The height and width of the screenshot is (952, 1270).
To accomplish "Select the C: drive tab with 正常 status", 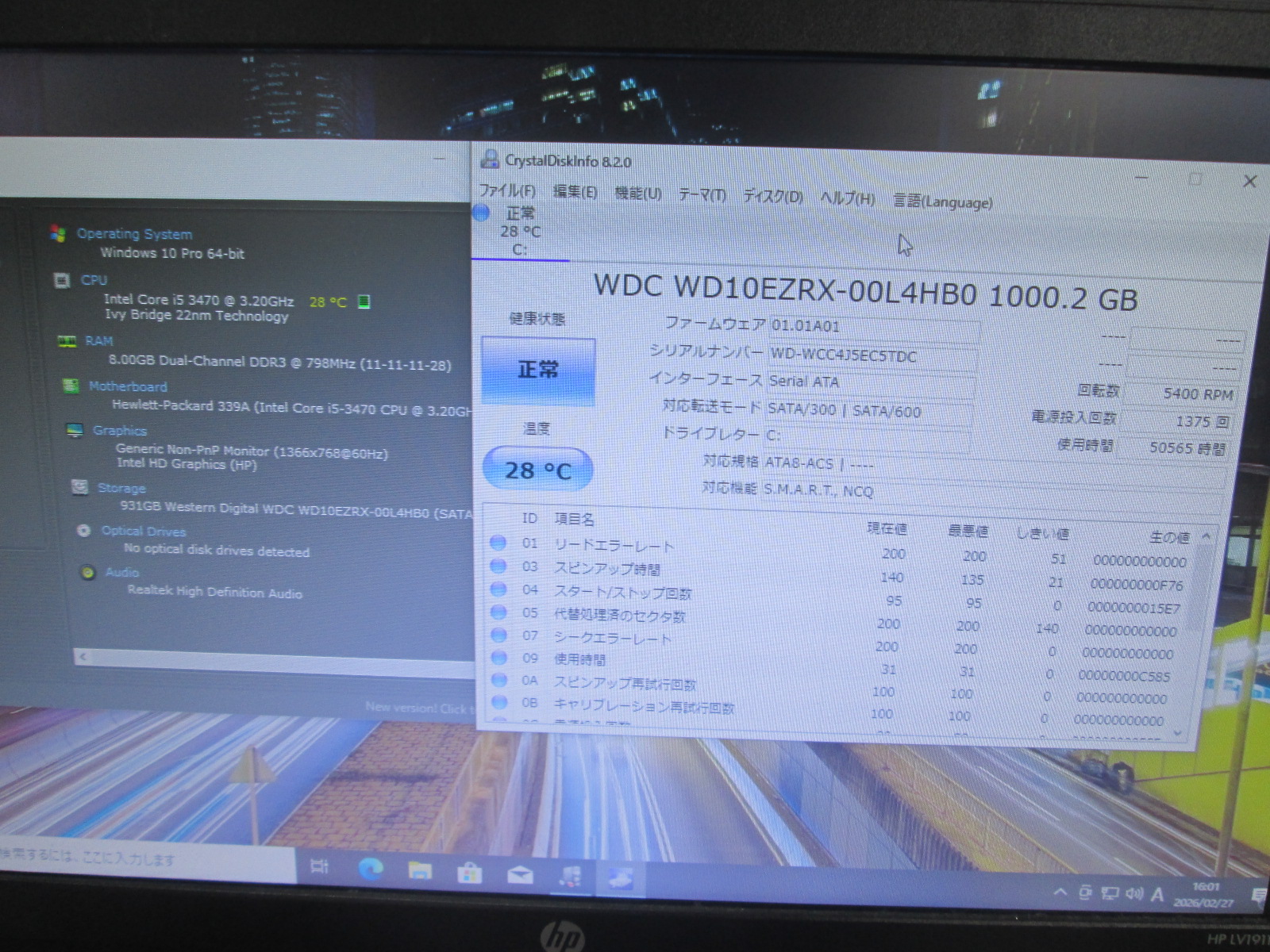I will click(519, 232).
